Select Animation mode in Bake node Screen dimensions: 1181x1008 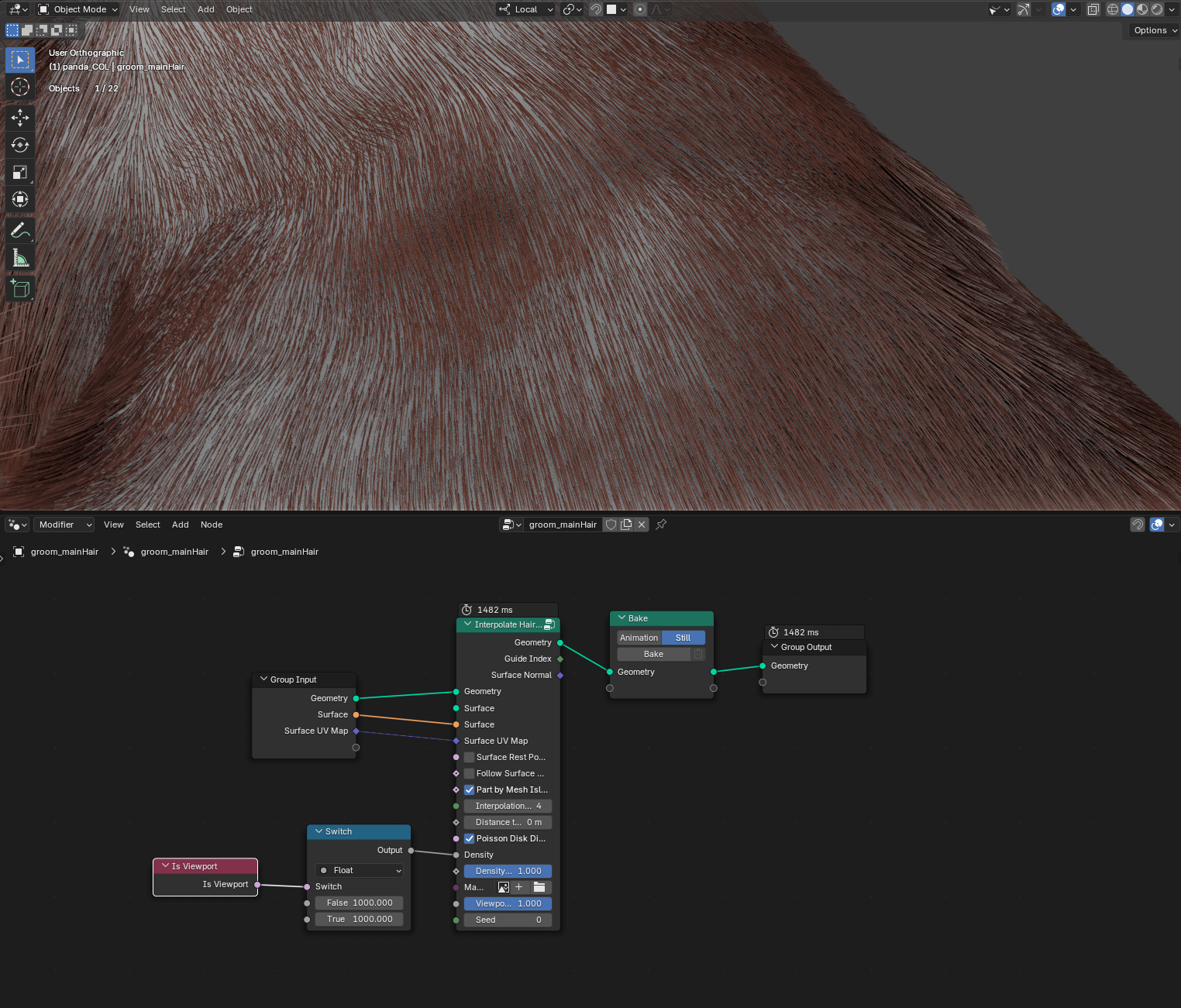click(x=639, y=638)
